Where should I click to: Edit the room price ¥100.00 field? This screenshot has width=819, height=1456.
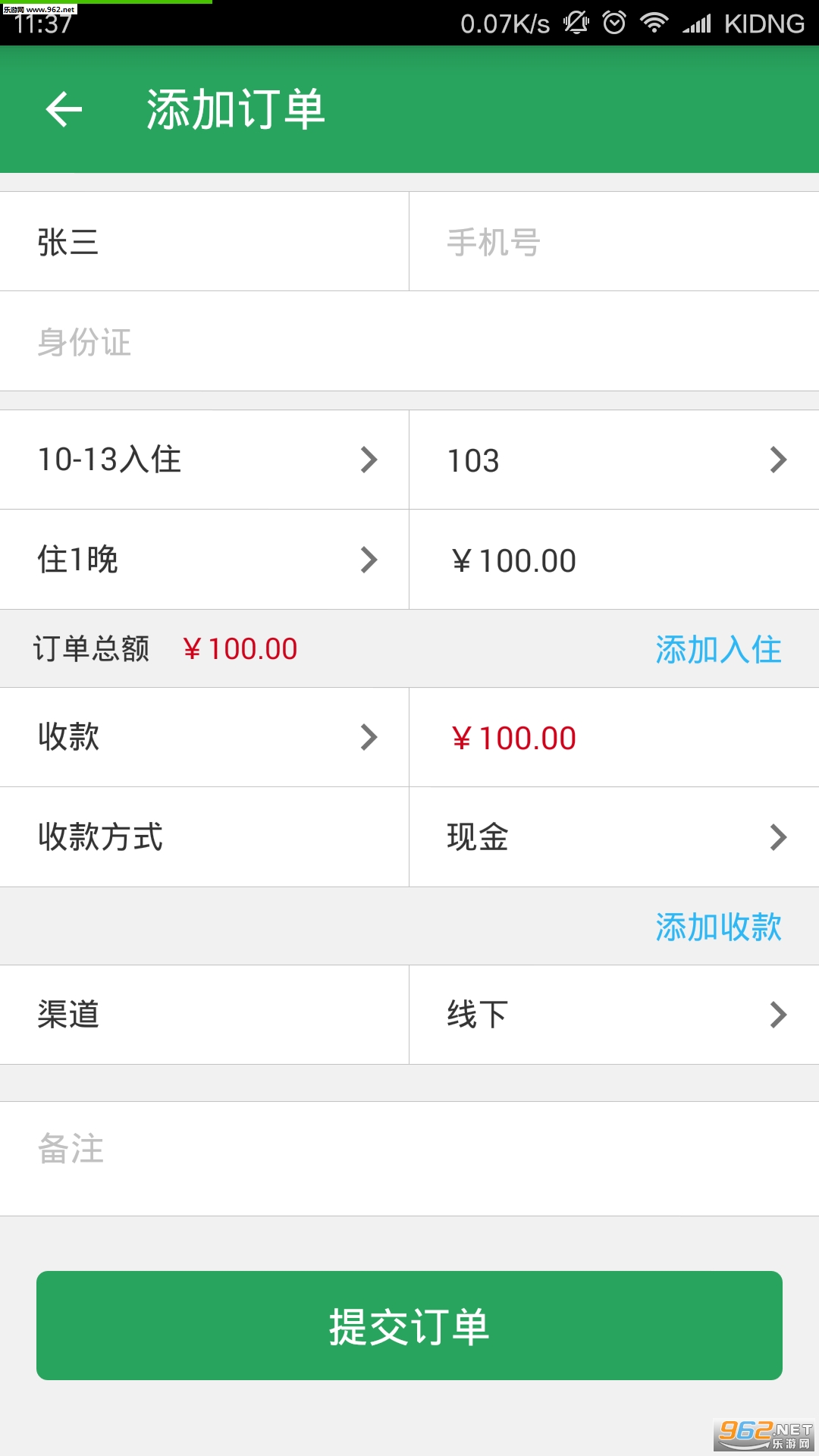[x=614, y=560]
